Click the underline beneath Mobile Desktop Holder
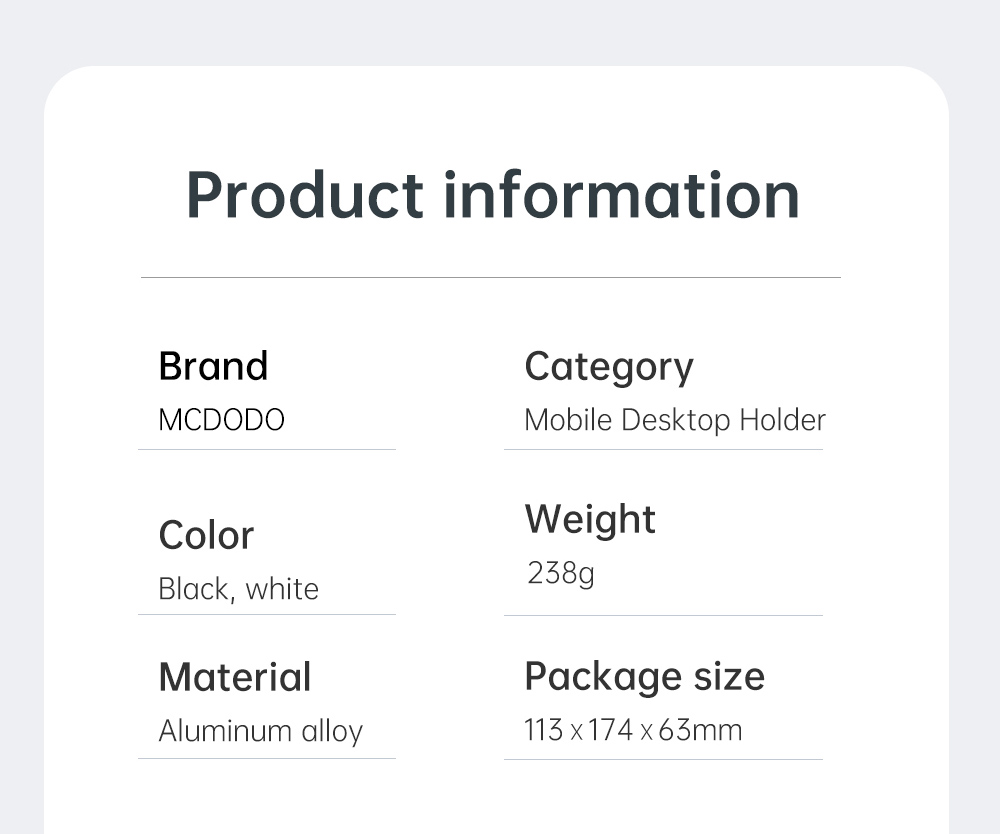Image resolution: width=1000 pixels, height=834 pixels. (663, 450)
